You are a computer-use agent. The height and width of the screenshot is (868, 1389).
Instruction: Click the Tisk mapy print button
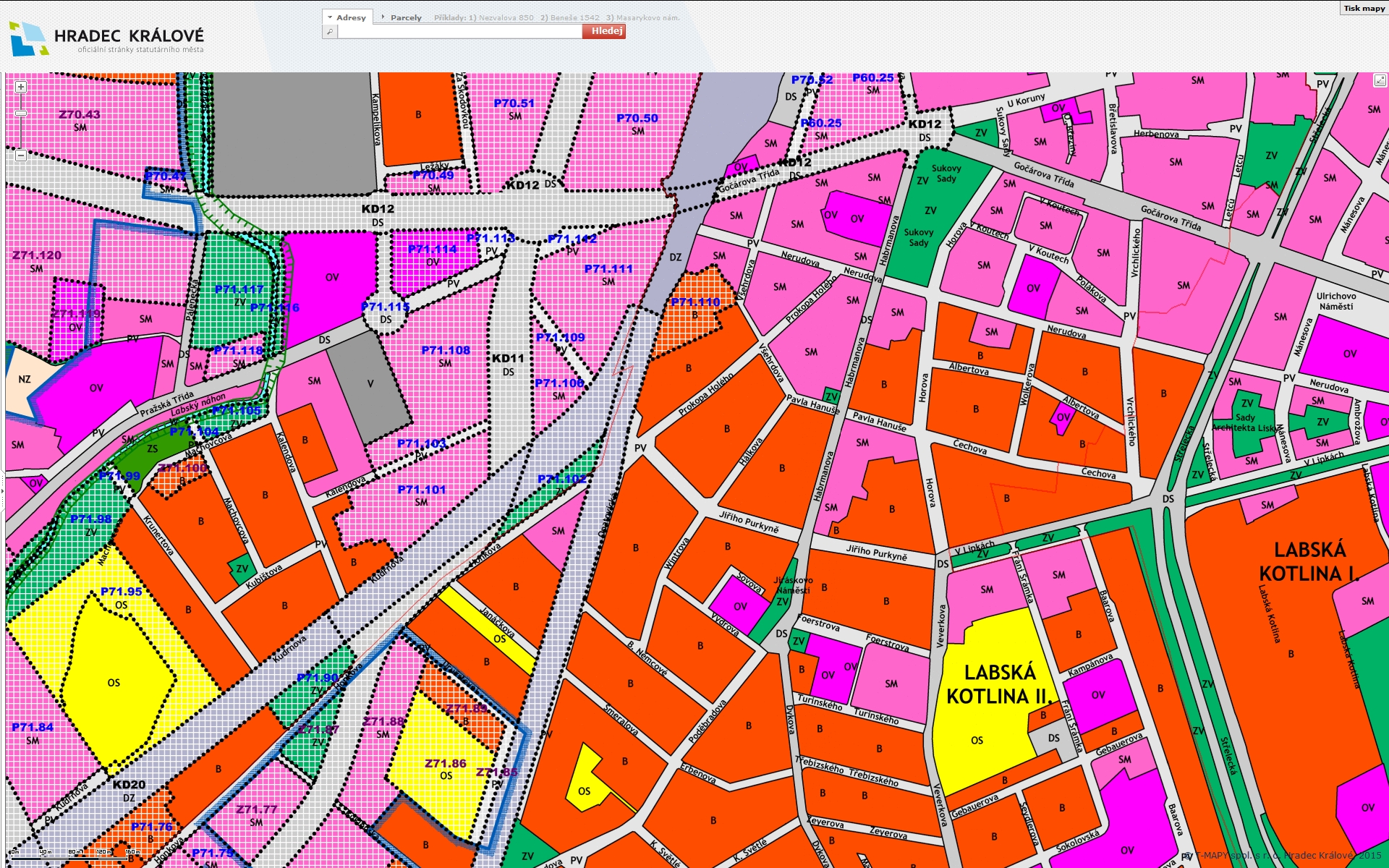[x=1364, y=8]
